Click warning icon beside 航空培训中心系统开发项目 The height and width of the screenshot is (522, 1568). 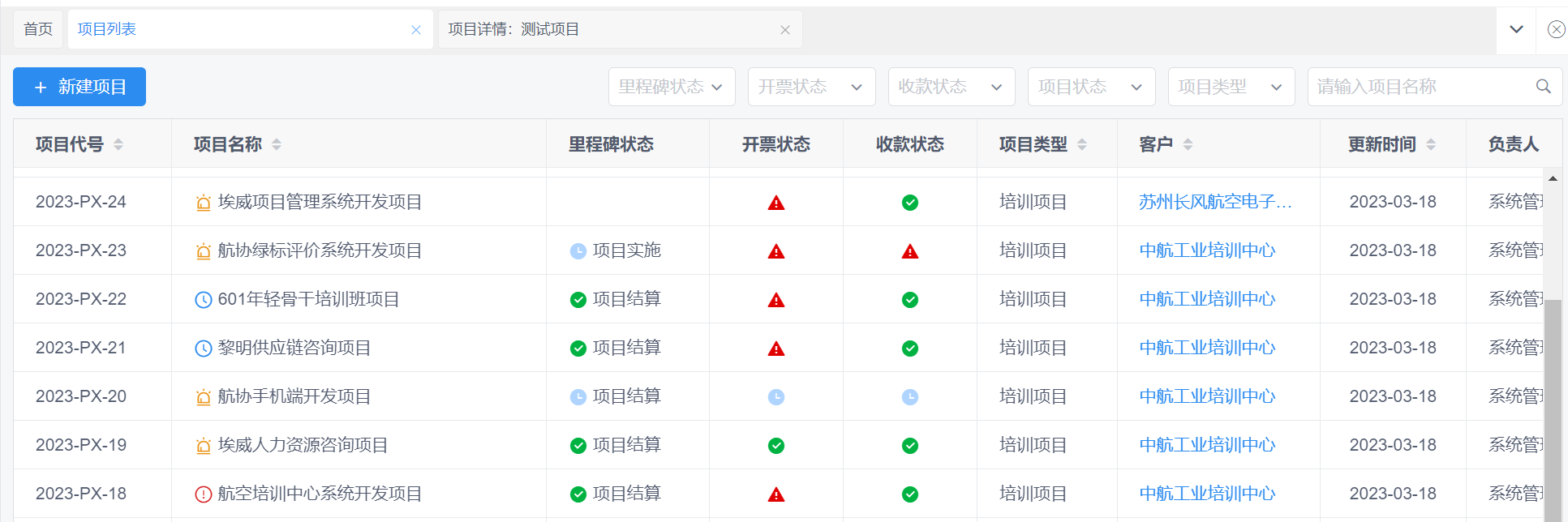(203, 494)
